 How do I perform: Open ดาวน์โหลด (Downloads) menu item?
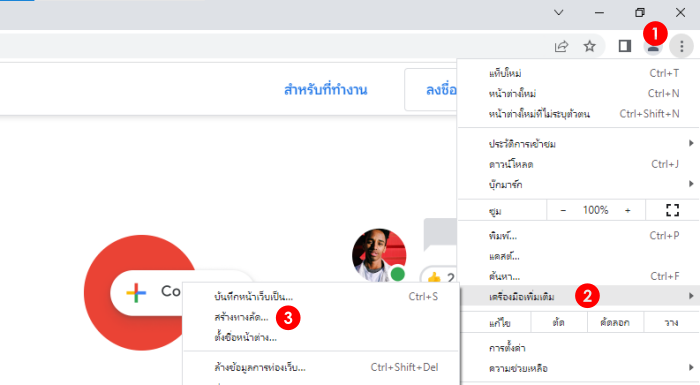tap(579, 164)
